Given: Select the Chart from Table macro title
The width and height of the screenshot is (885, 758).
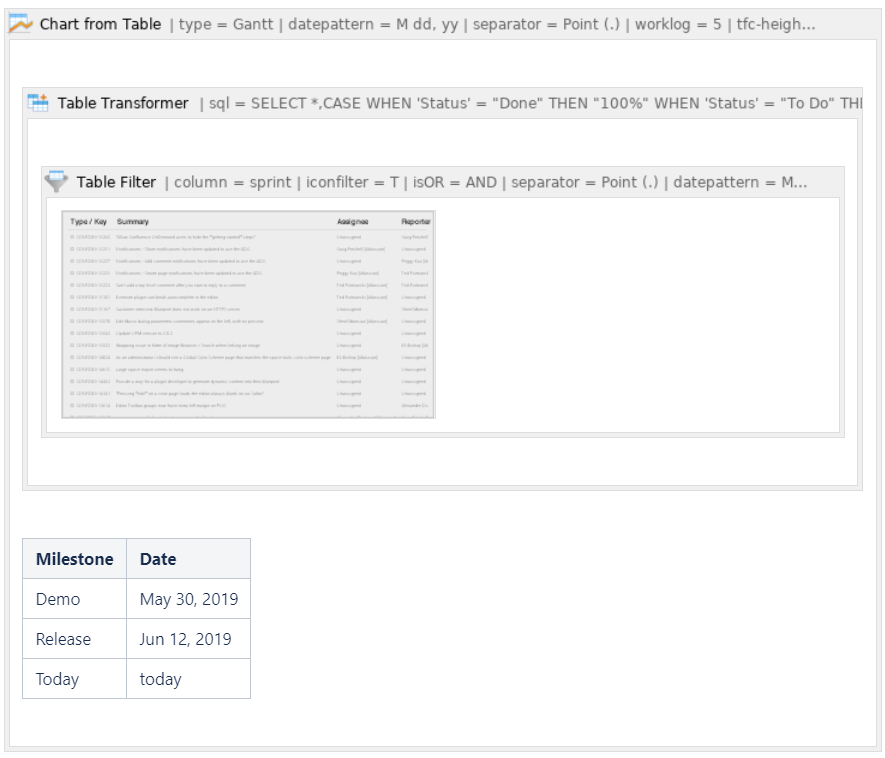Looking at the screenshot, I should pyautogui.click(x=100, y=24).
